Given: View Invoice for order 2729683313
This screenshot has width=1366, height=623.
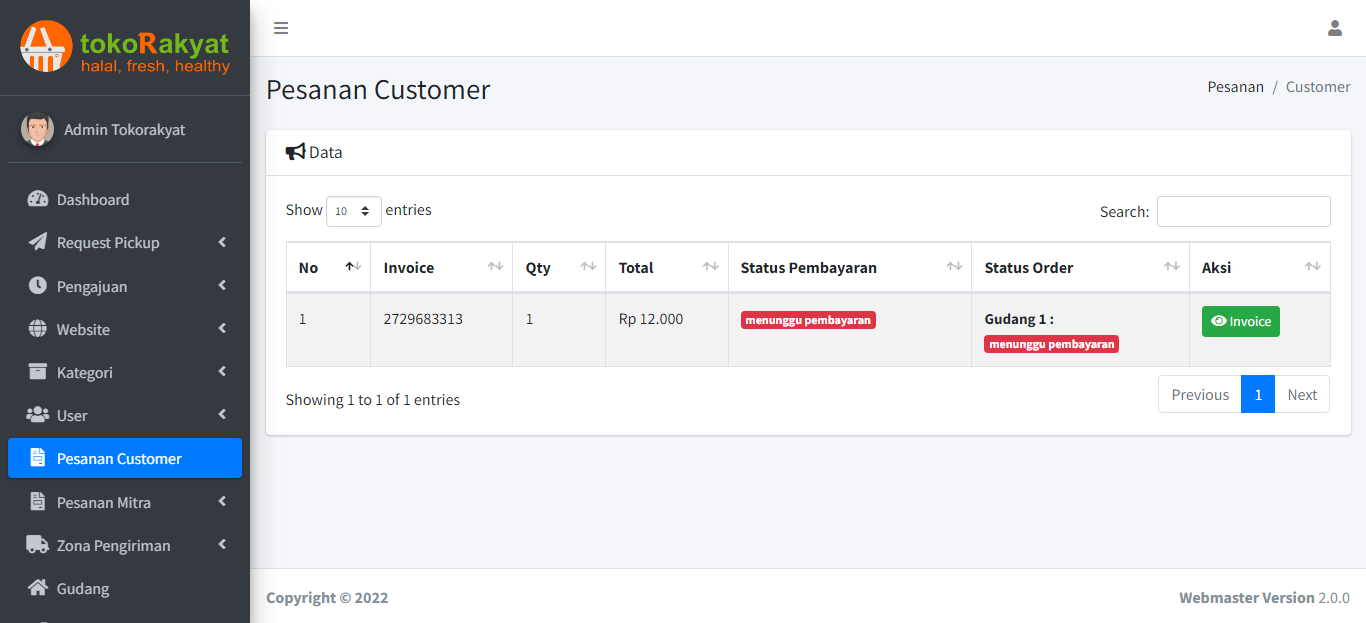Looking at the screenshot, I should pyautogui.click(x=1240, y=321).
